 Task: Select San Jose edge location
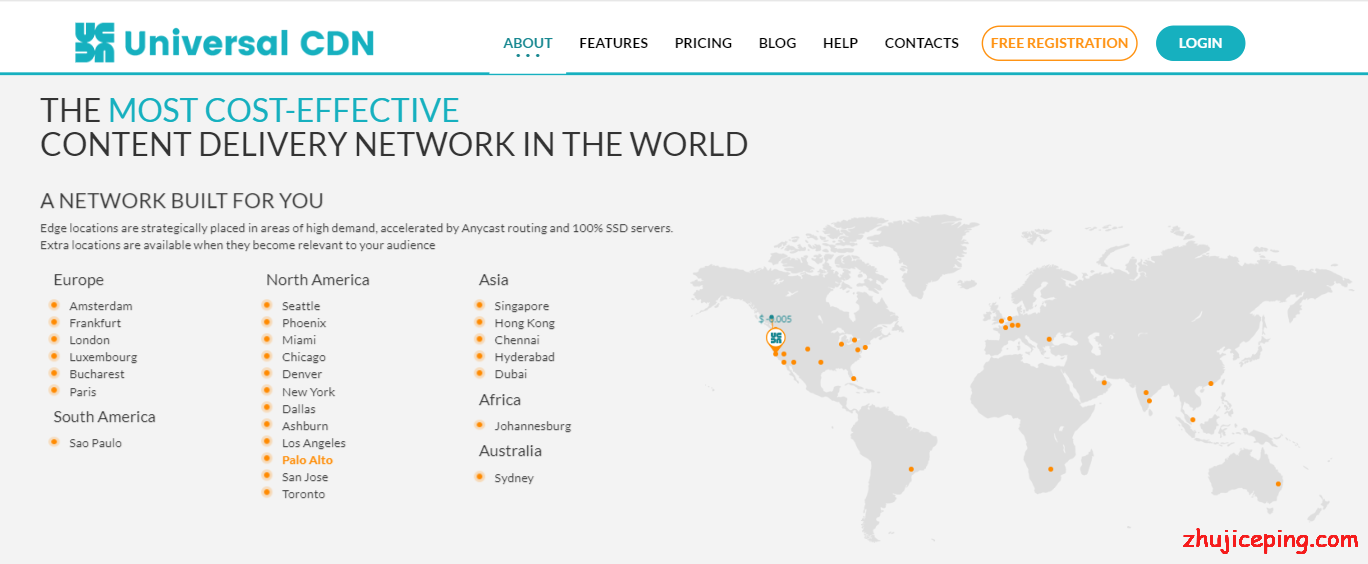(305, 477)
